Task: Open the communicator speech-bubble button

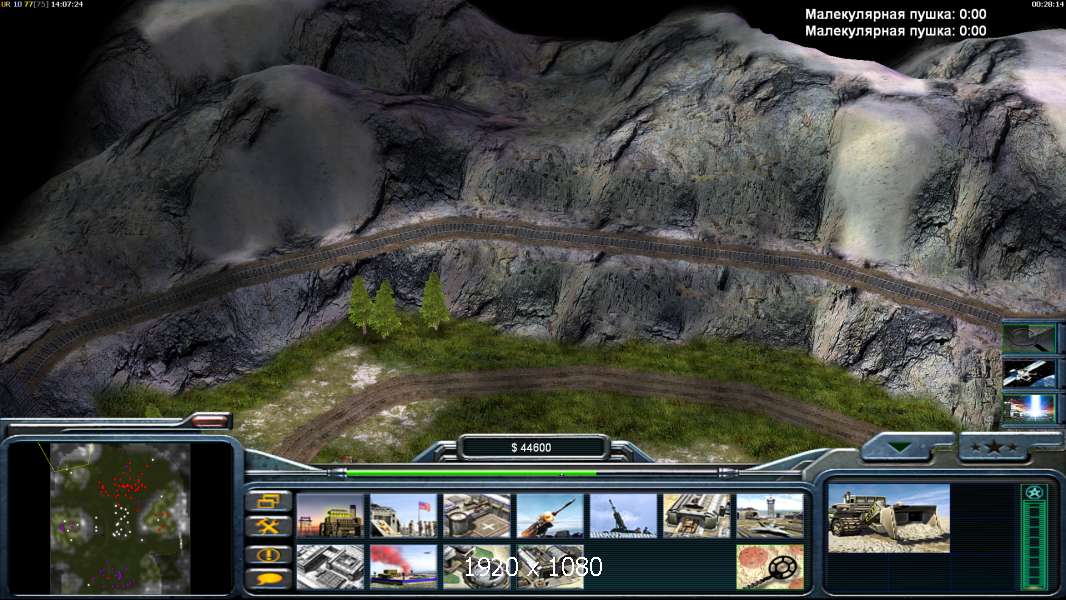Action: tap(269, 579)
